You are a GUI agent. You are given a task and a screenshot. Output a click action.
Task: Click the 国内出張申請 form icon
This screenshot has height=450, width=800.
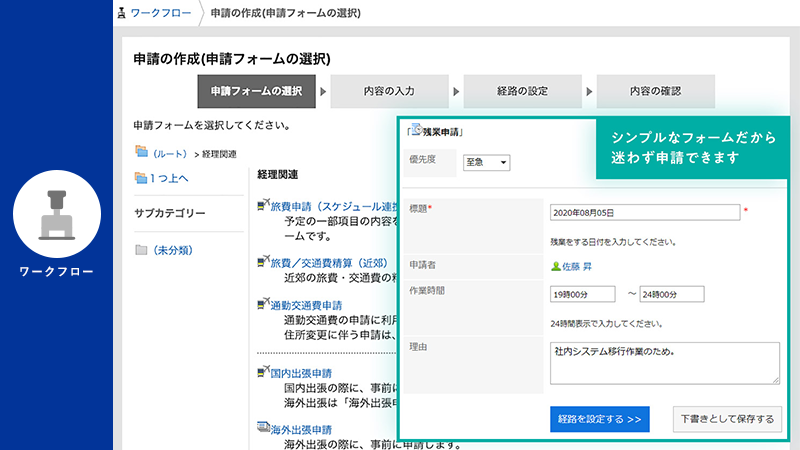(263, 372)
